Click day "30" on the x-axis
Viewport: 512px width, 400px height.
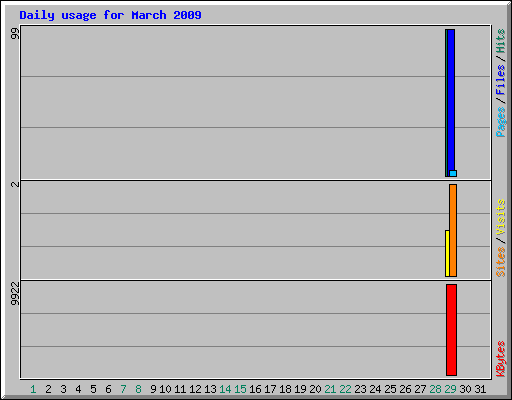tap(465, 389)
